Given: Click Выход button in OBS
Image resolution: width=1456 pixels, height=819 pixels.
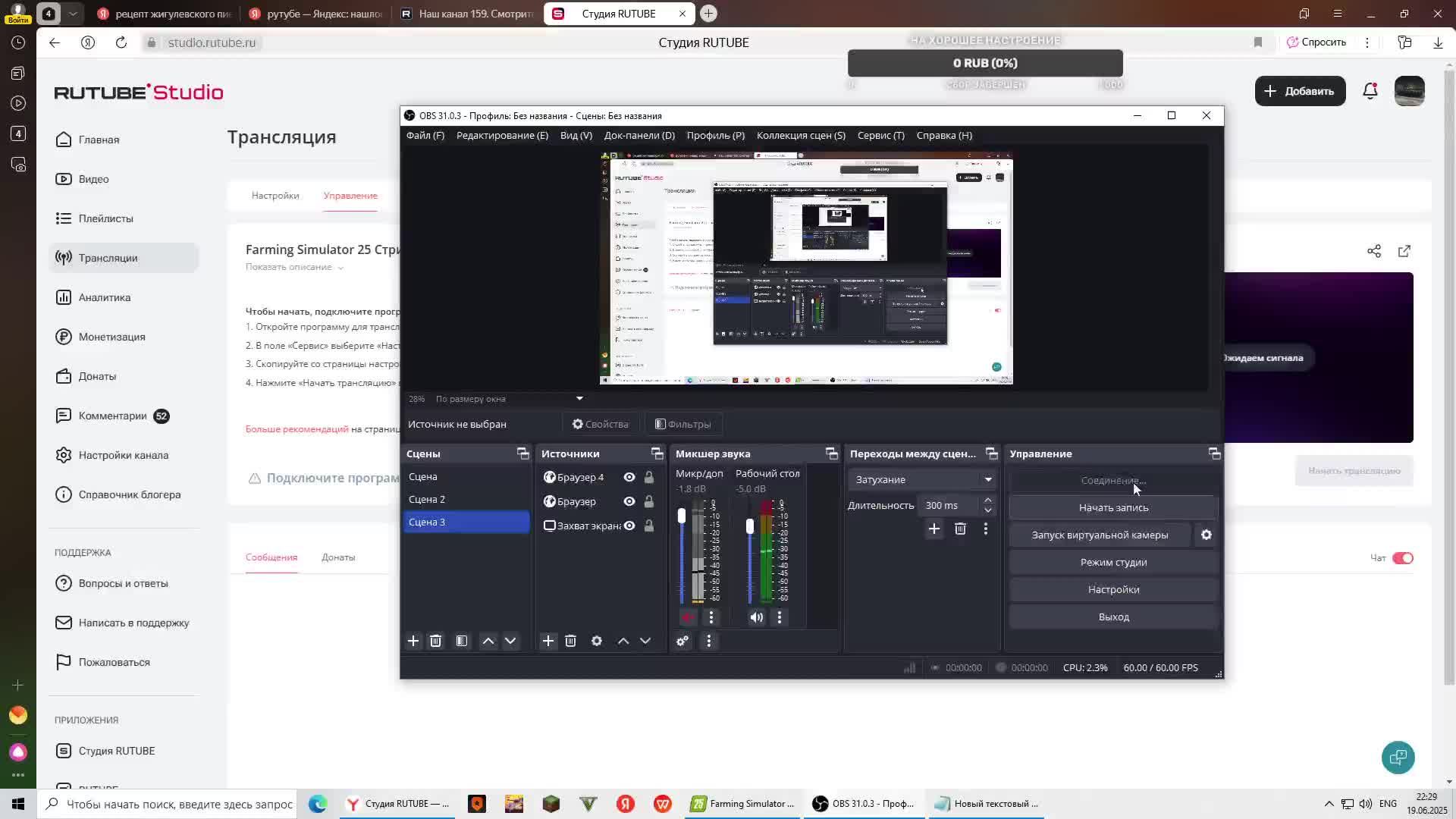Looking at the screenshot, I should 1113,617.
